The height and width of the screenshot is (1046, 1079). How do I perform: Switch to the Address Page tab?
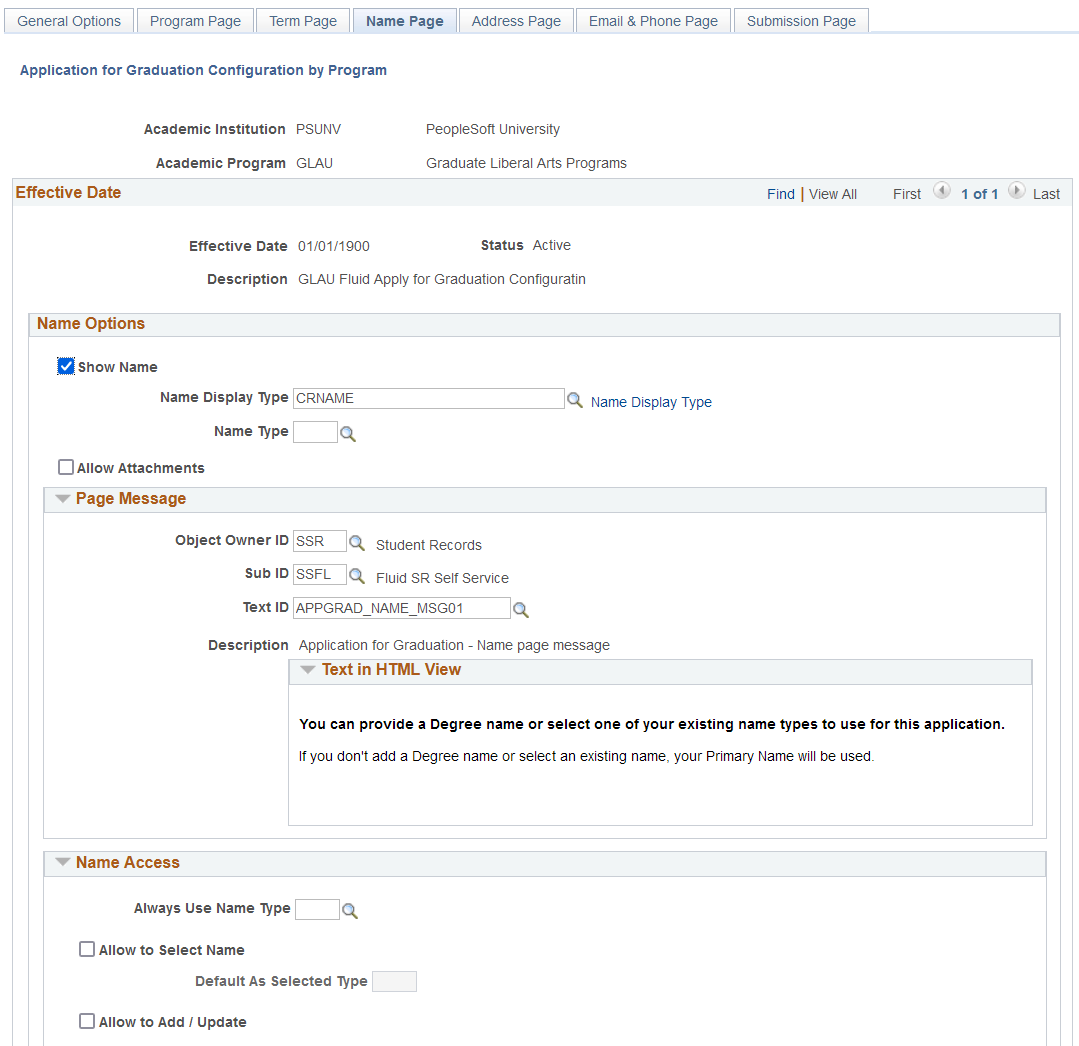(516, 21)
